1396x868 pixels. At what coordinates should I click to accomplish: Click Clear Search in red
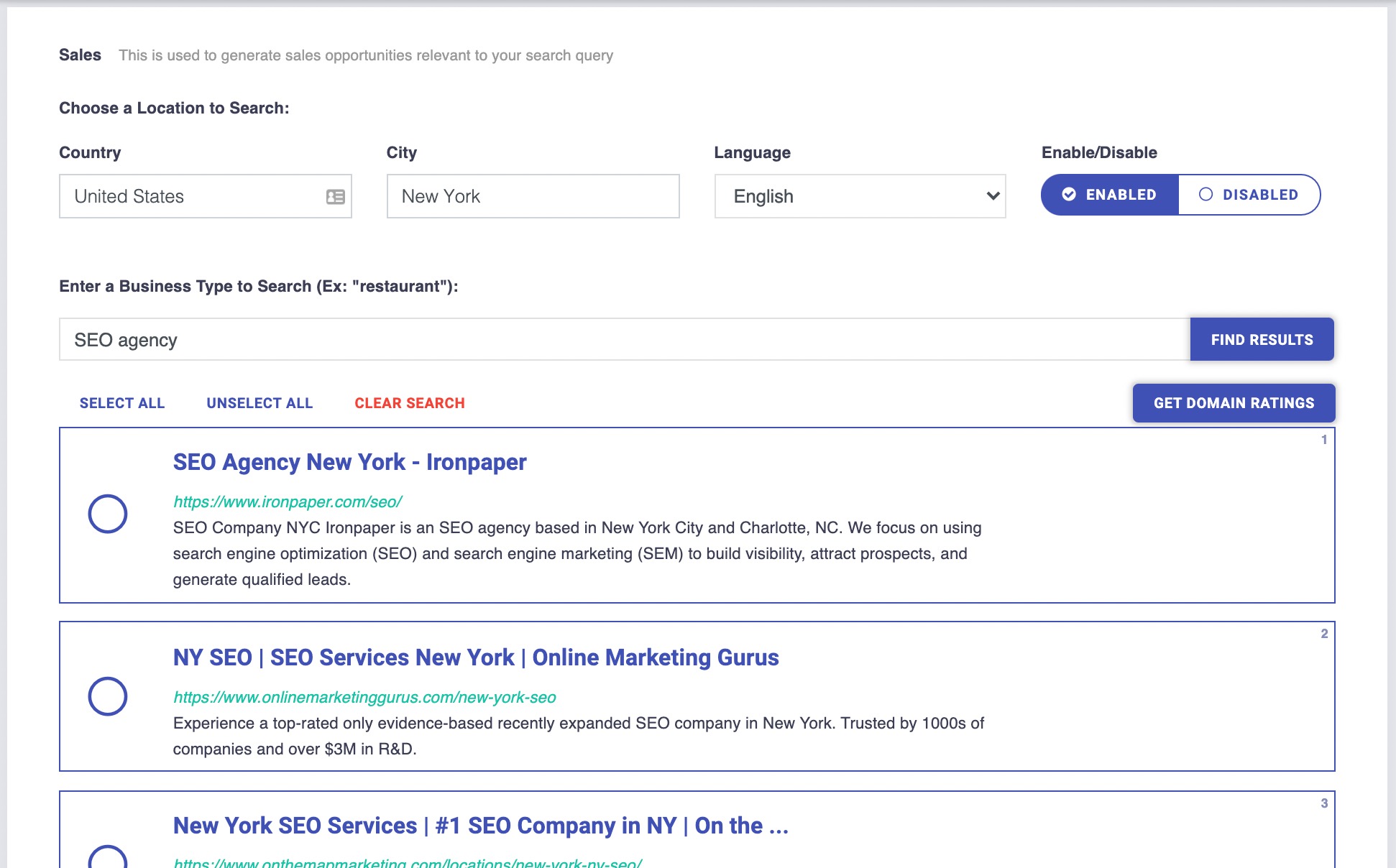pyautogui.click(x=410, y=403)
